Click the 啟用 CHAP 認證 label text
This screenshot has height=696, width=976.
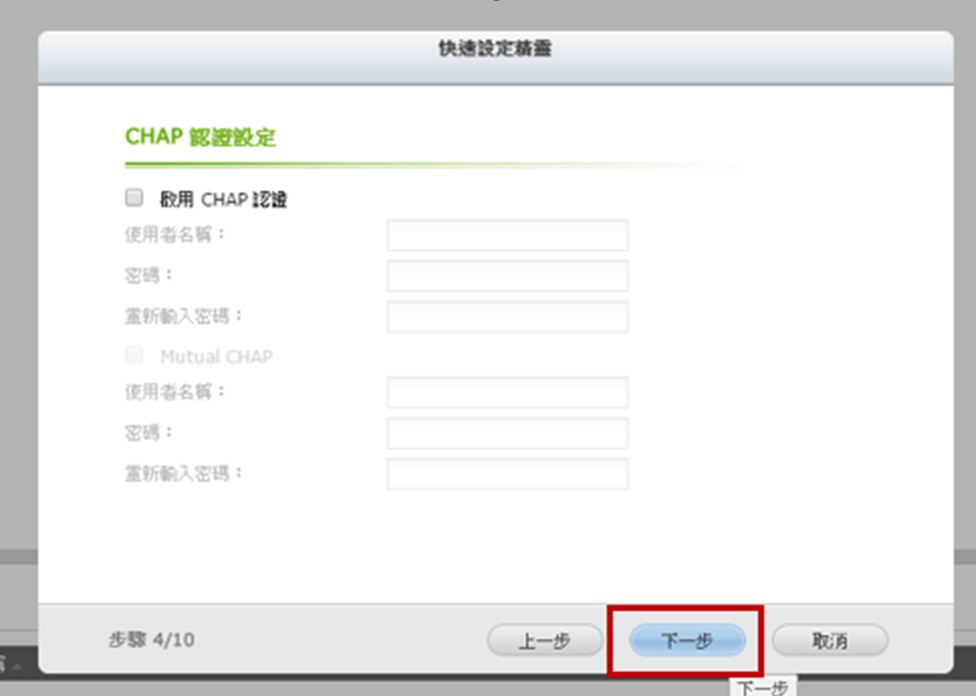tap(223, 199)
